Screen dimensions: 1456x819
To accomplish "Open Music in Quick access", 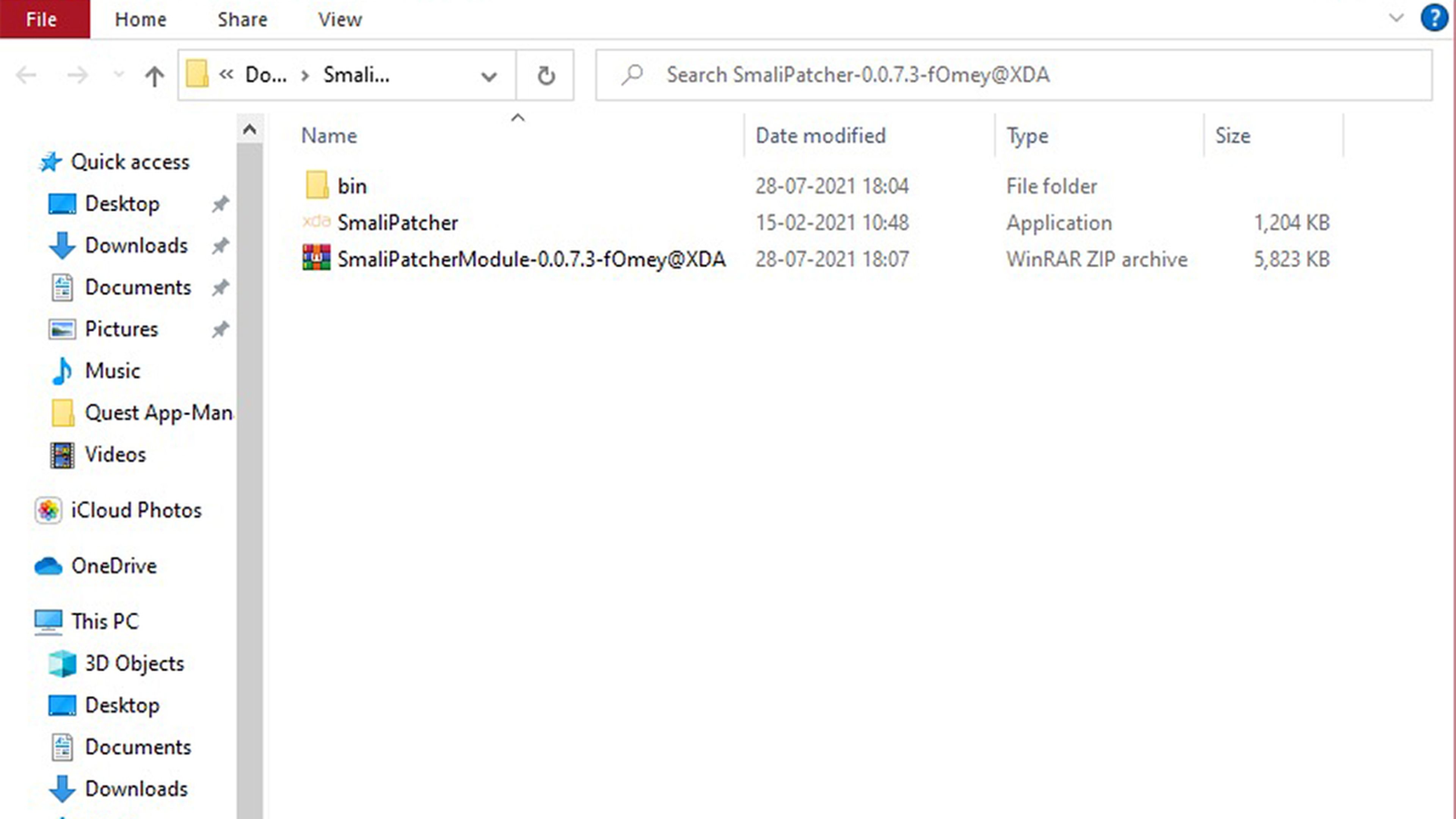I will (113, 371).
